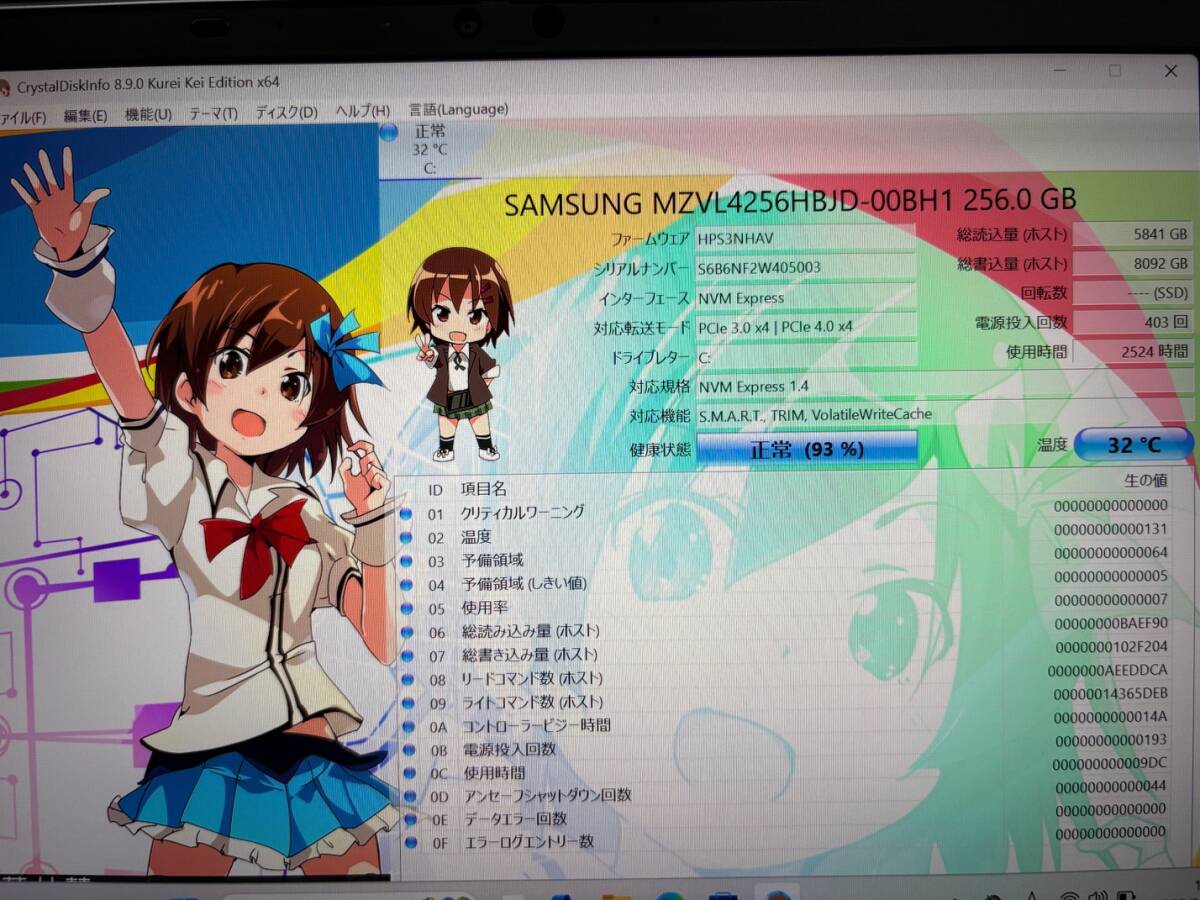Click raw value 00000014365DEB
Screen dimensions: 1200x900
click(1110, 693)
